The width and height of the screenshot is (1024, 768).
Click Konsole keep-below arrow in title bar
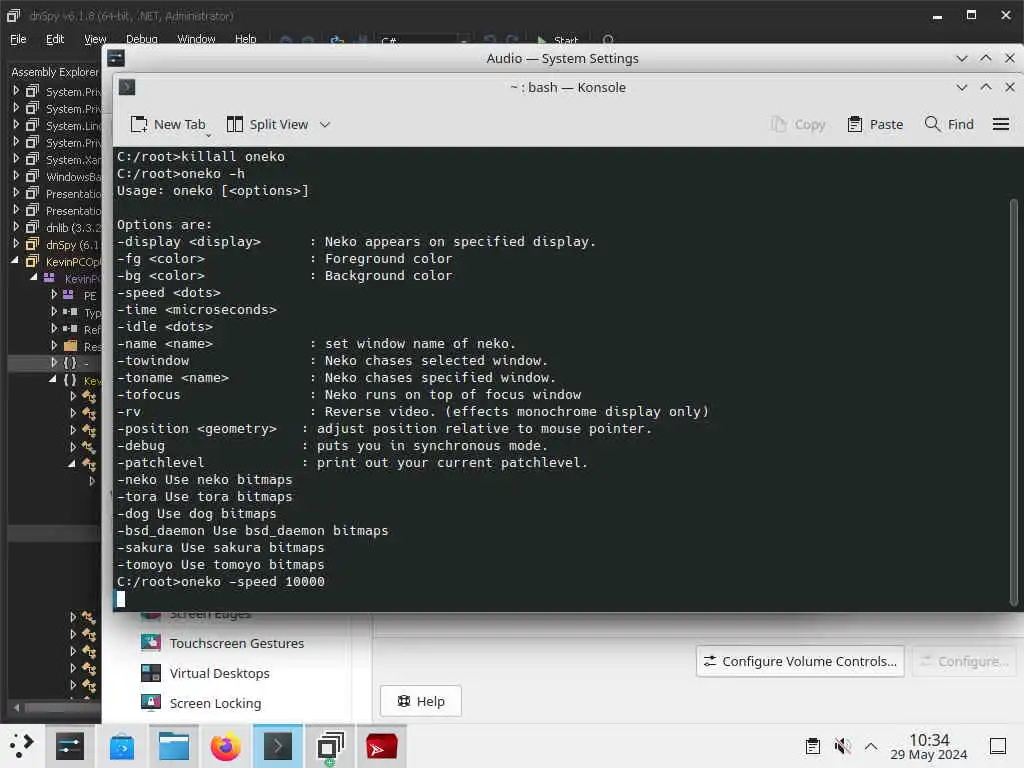[961, 88]
